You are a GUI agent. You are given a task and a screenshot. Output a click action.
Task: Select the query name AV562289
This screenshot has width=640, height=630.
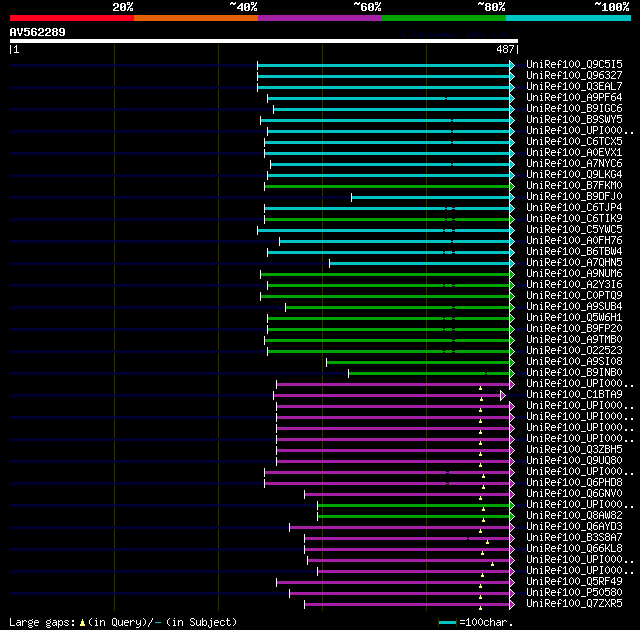[x=38, y=32]
